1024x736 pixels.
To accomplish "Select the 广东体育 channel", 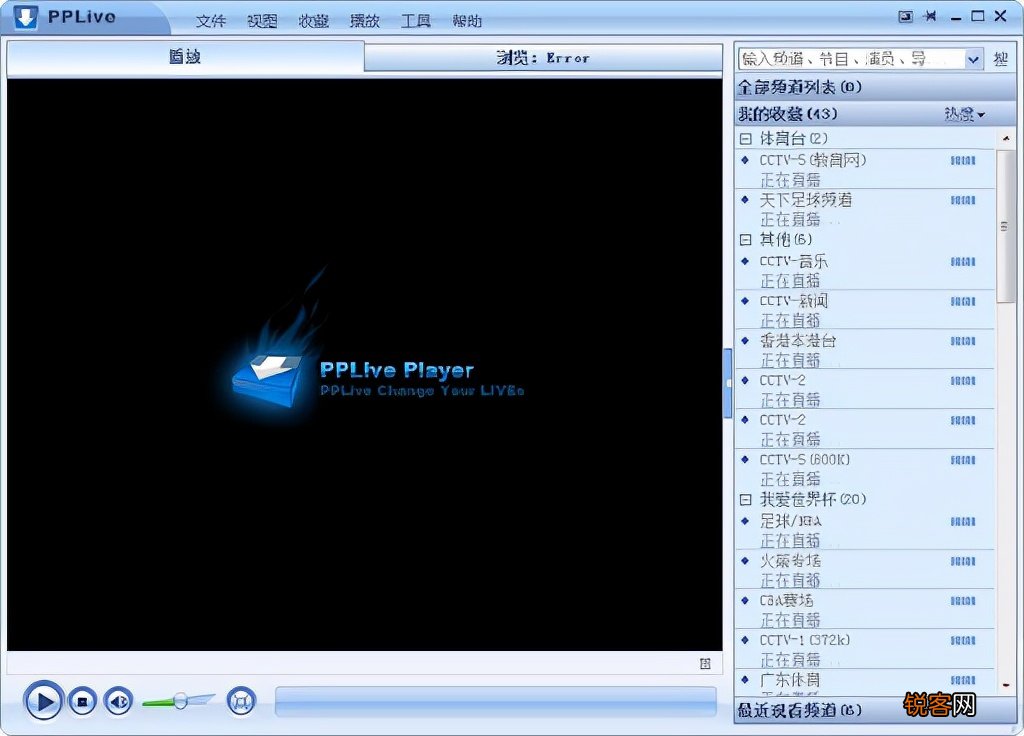I will [x=865, y=683].
